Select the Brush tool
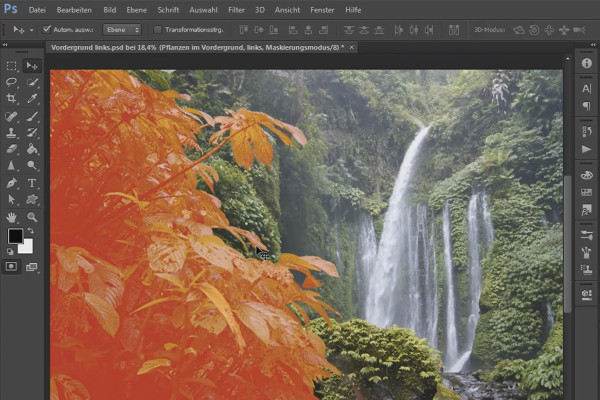Viewport: 600px width, 400px height. click(x=32, y=116)
